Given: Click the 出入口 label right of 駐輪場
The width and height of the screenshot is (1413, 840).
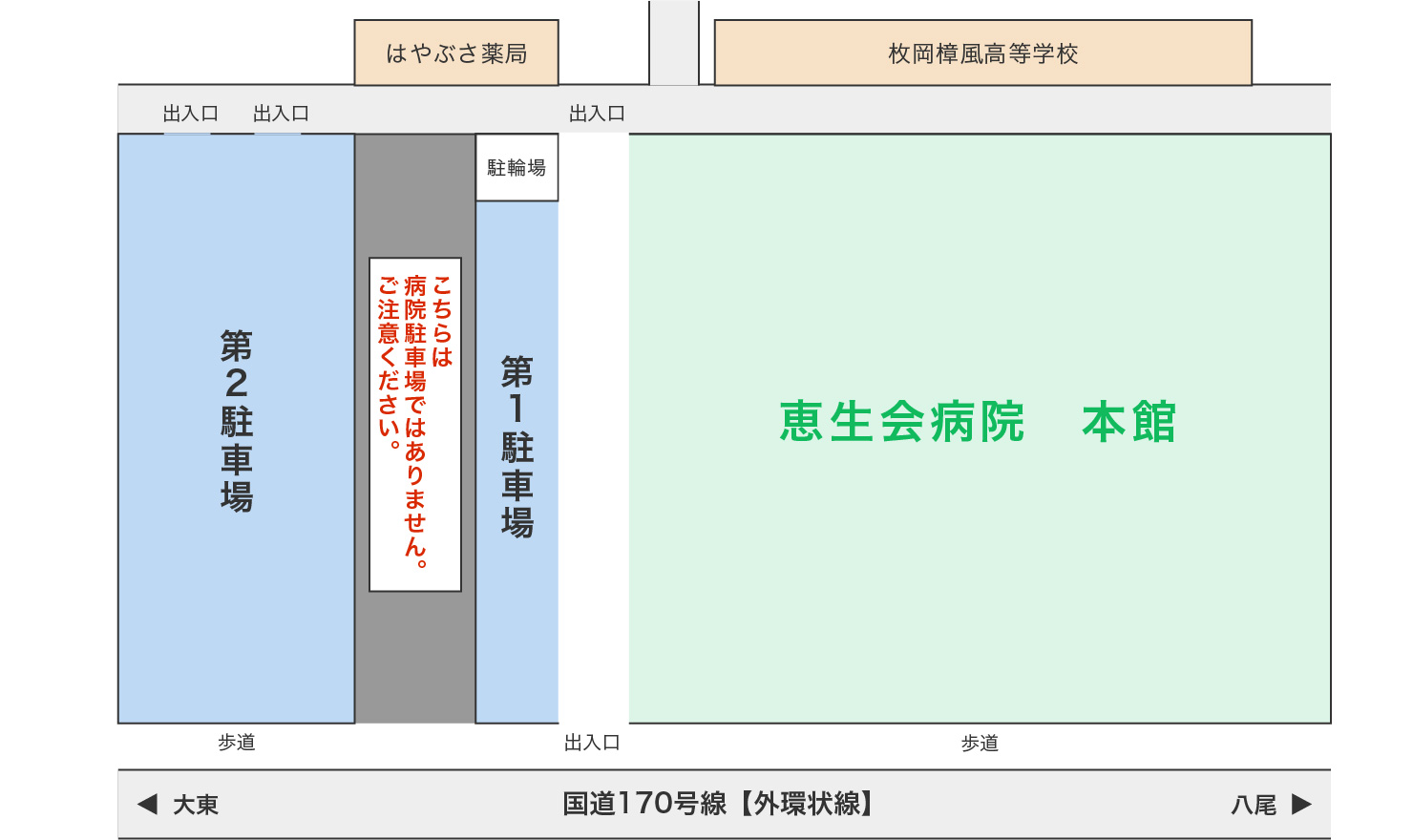Looking at the screenshot, I should click(x=597, y=114).
